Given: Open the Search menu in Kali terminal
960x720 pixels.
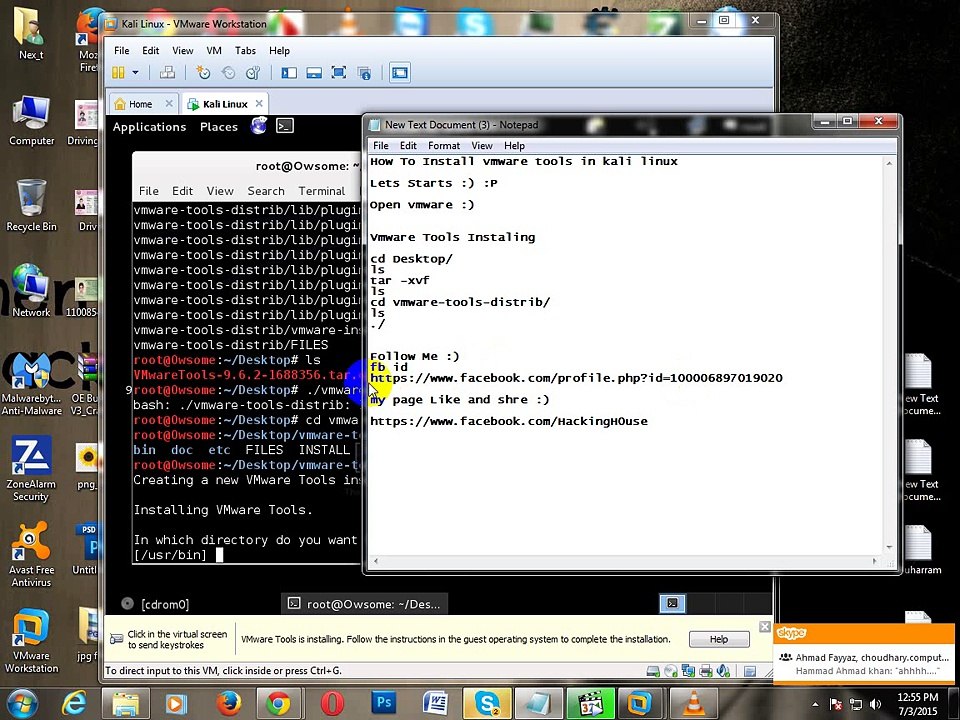Looking at the screenshot, I should (x=266, y=191).
